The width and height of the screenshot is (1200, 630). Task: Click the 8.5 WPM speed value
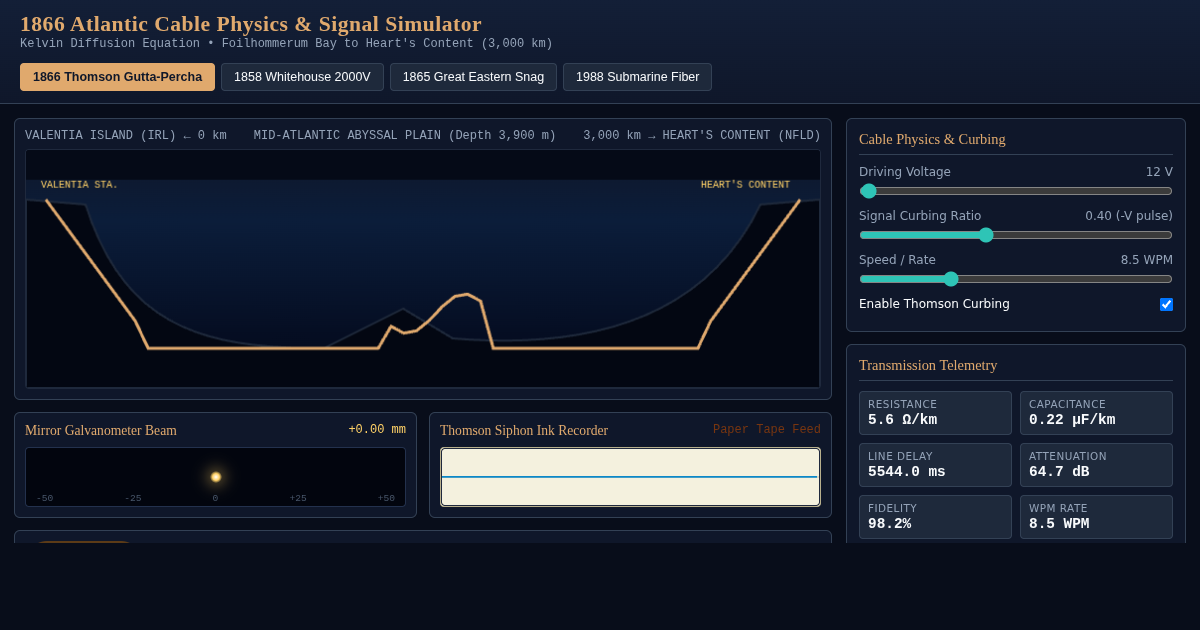[1146, 260]
